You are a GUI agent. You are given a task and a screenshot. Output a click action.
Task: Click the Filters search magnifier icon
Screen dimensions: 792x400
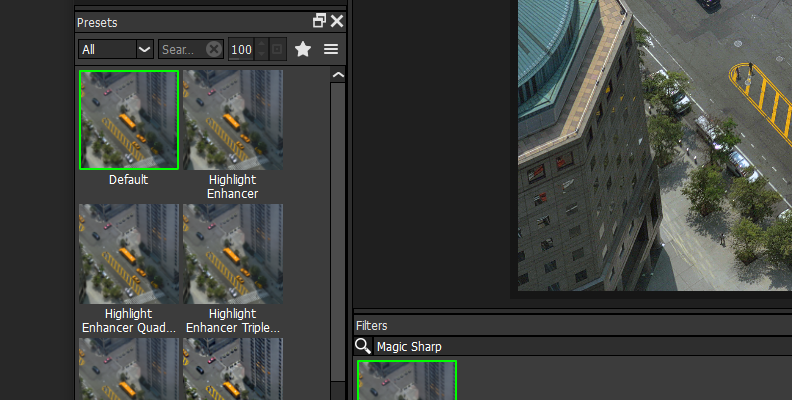363,346
